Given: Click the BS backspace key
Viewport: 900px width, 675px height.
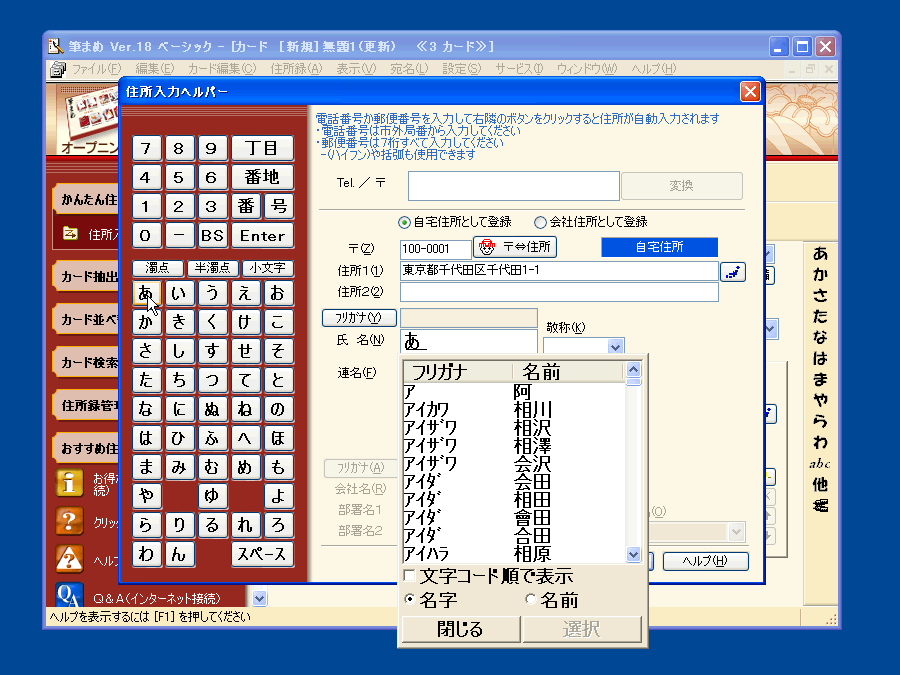Looking at the screenshot, I should (212, 235).
